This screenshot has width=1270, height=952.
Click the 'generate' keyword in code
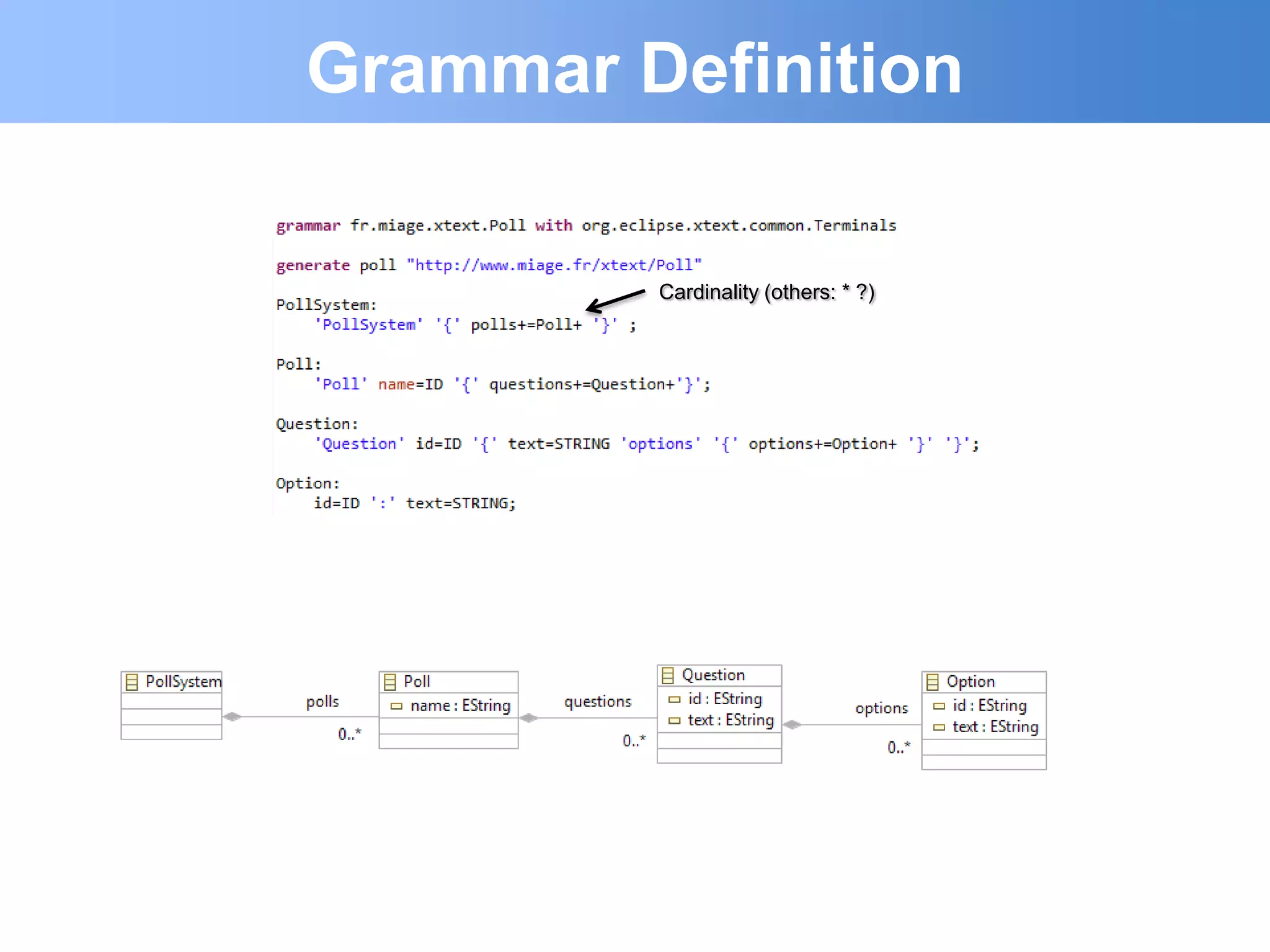pos(313,265)
